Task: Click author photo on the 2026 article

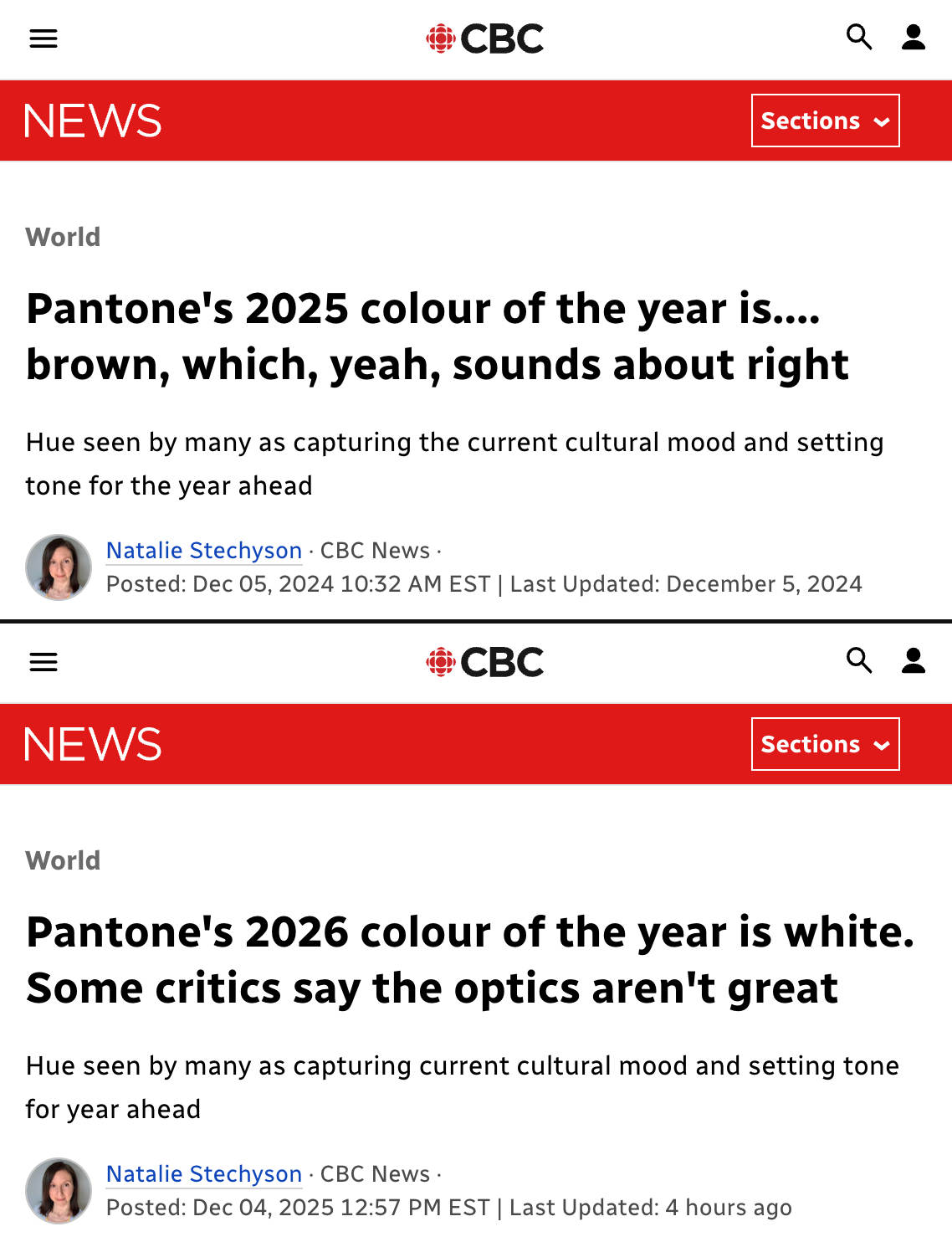Action: [59, 1191]
